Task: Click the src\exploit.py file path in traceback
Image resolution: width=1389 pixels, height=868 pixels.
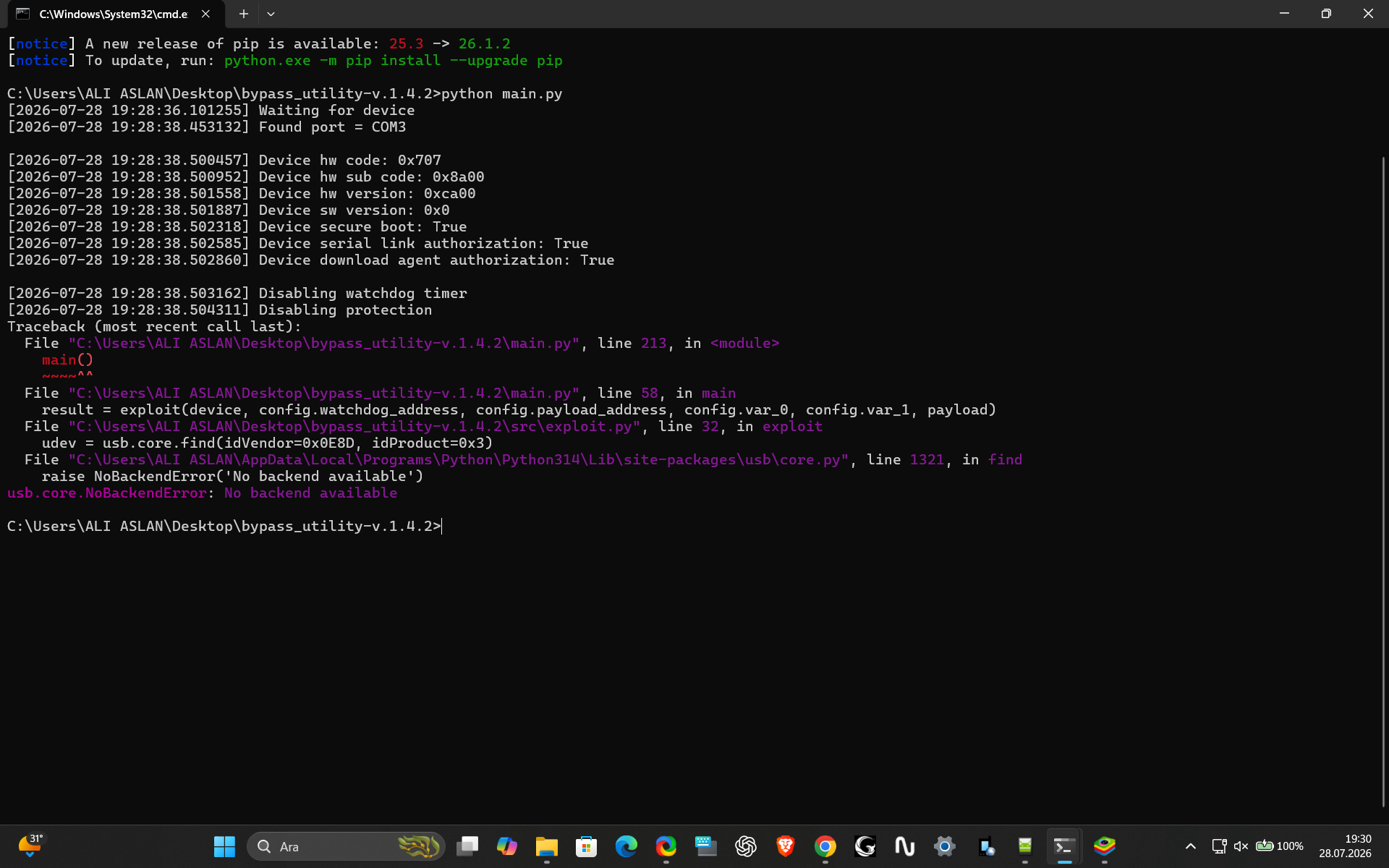Action: [x=354, y=427]
